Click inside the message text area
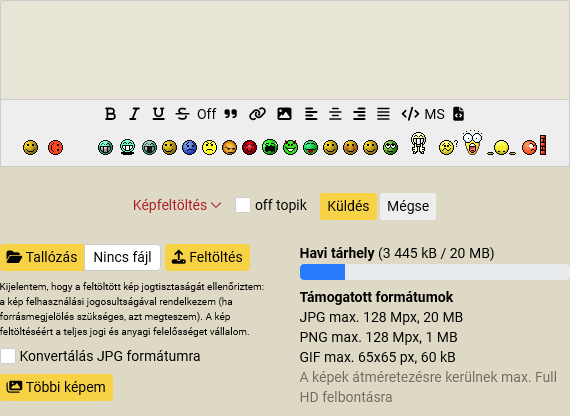This screenshot has height=416, width=570. coord(285,50)
